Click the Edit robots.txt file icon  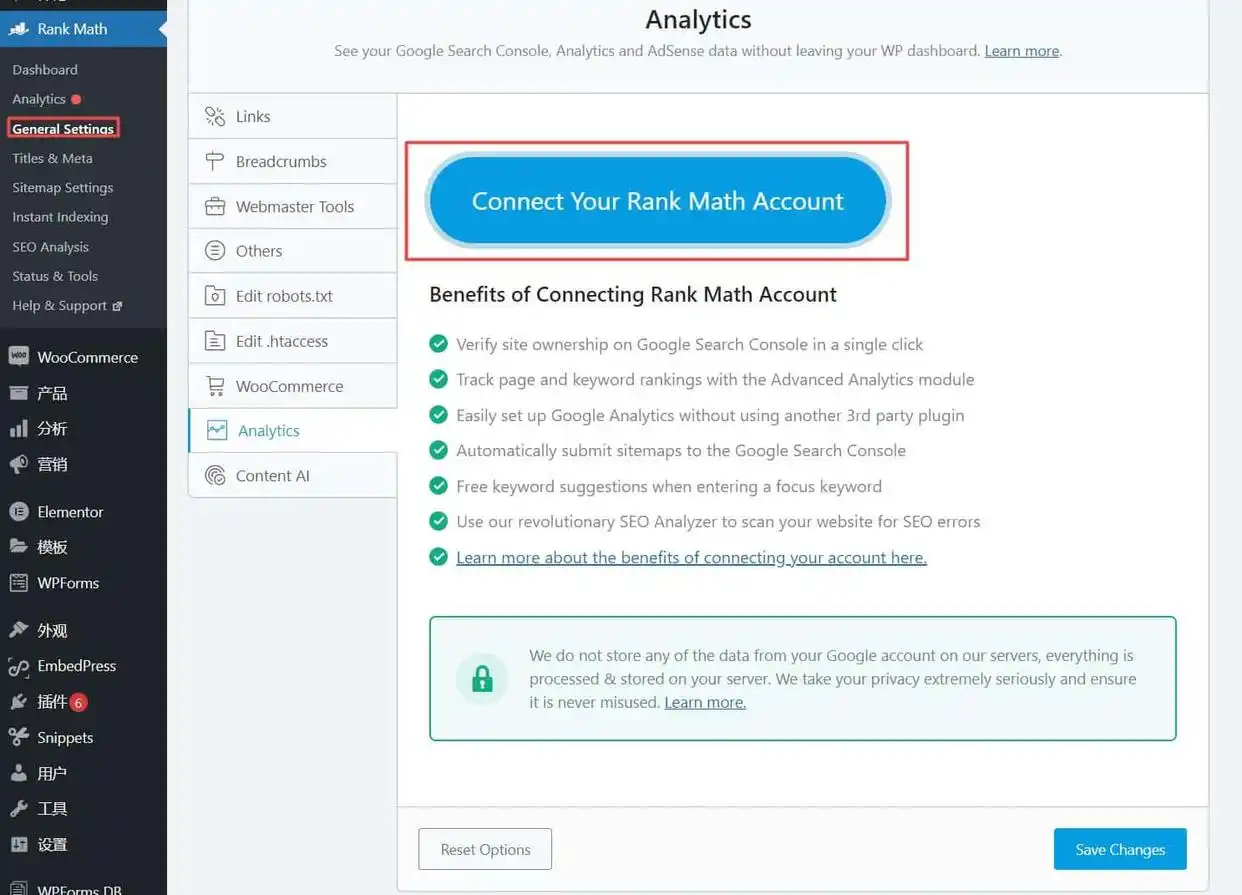click(x=215, y=296)
